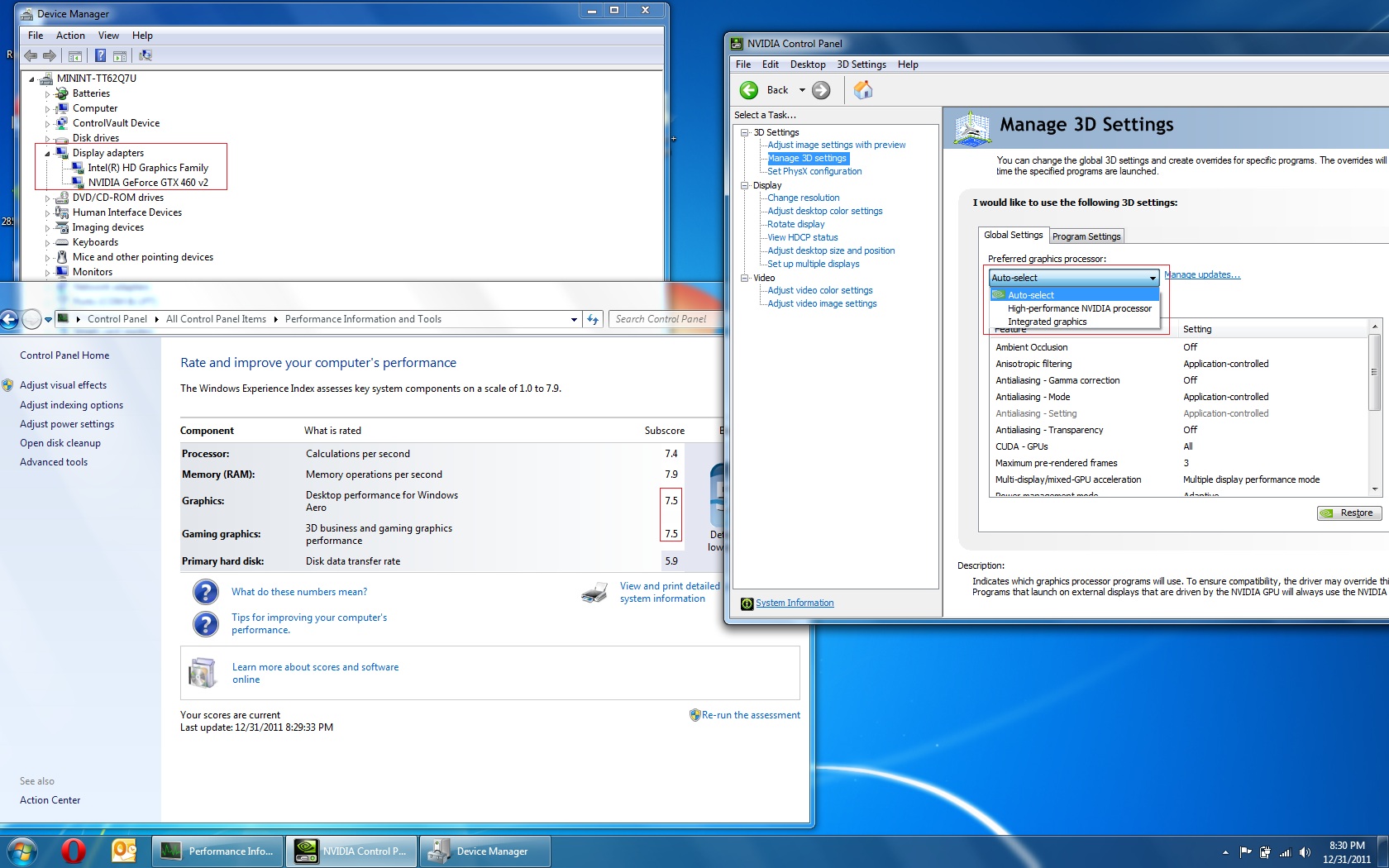1389x868 pixels.
Task: Open the address bar dropdown in Control Panel
Action: click(574, 319)
